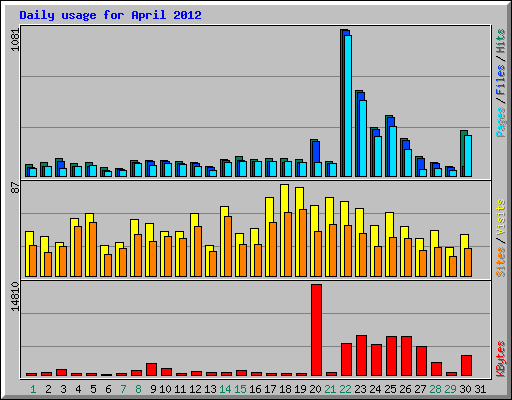The height and width of the screenshot is (400, 512).
Task: Click the 'KBytes' legend label
Action: coord(501,359)
